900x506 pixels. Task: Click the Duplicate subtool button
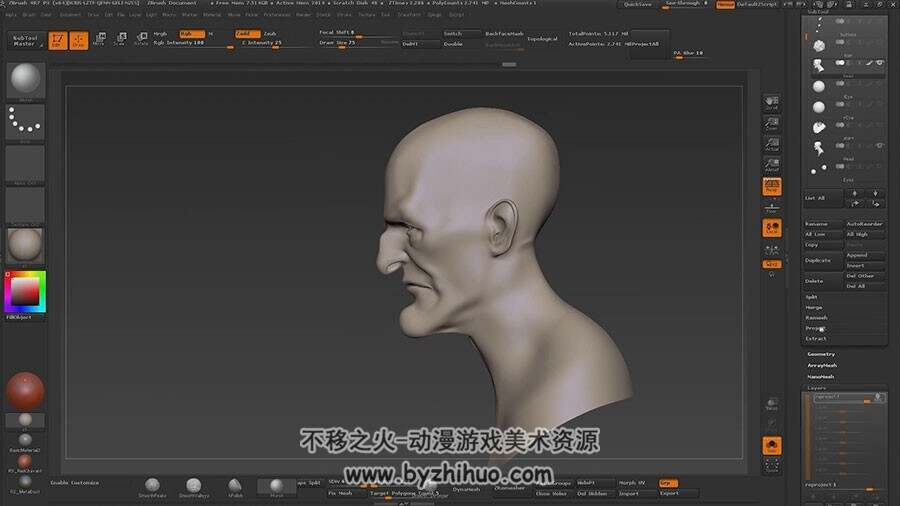823,260
